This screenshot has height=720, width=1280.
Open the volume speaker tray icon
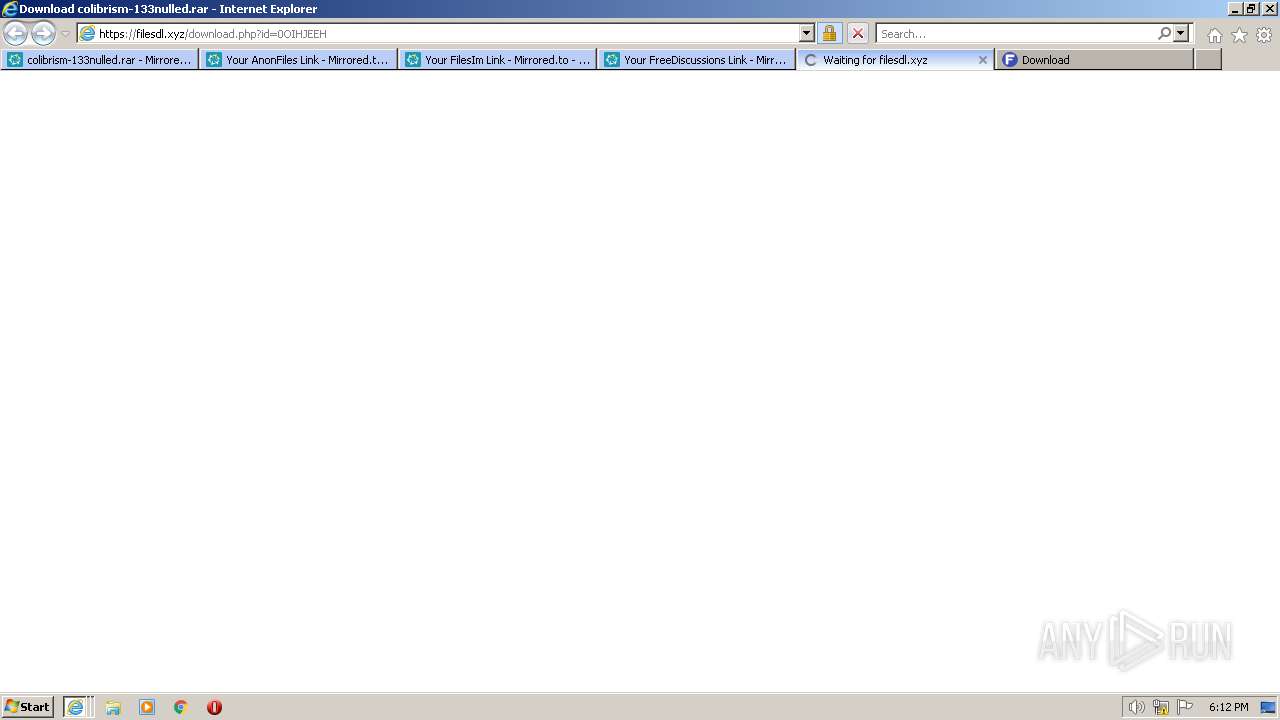click(1136, 707)
